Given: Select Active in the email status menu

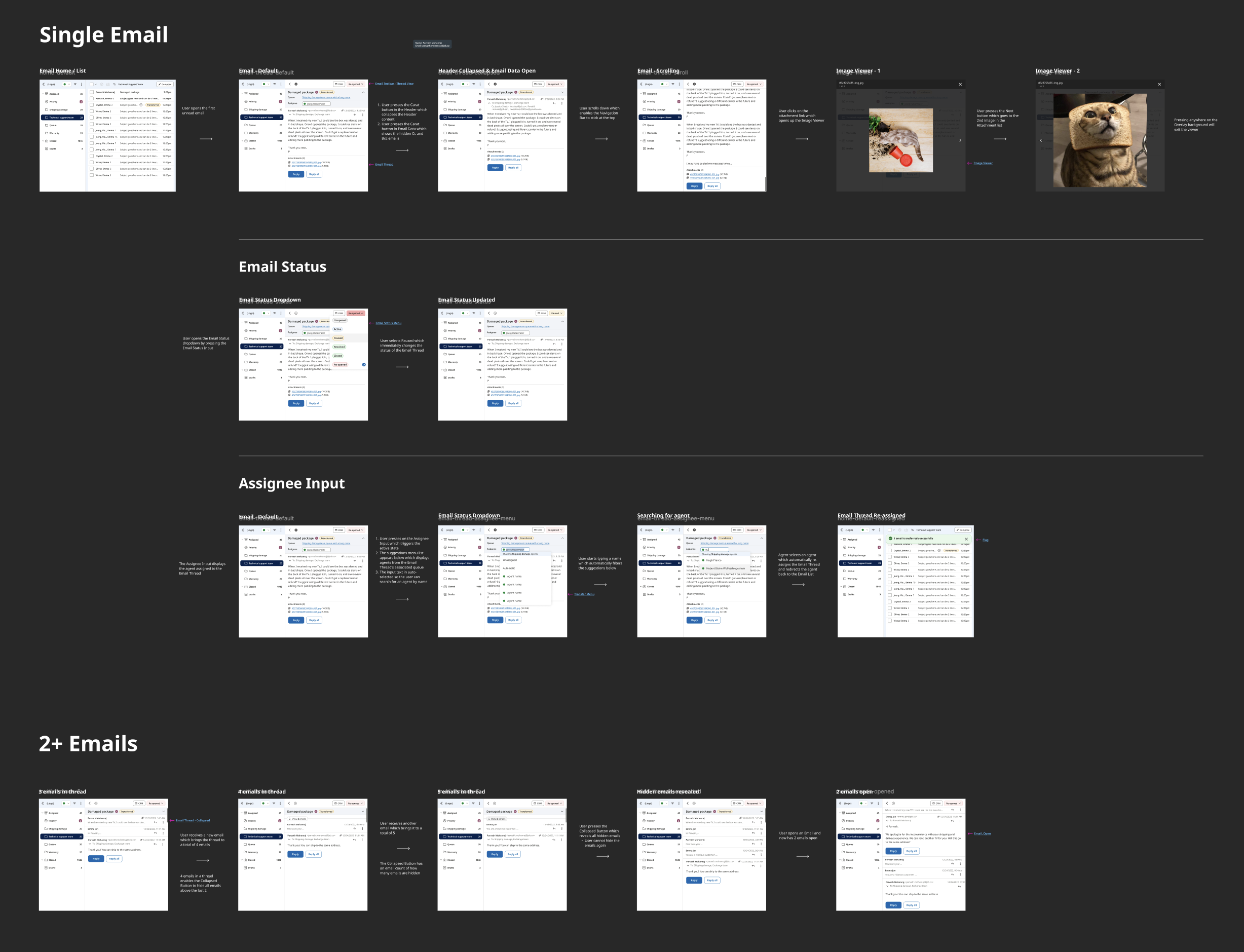Looking at the screenshot, I should [x=337, y=329].
